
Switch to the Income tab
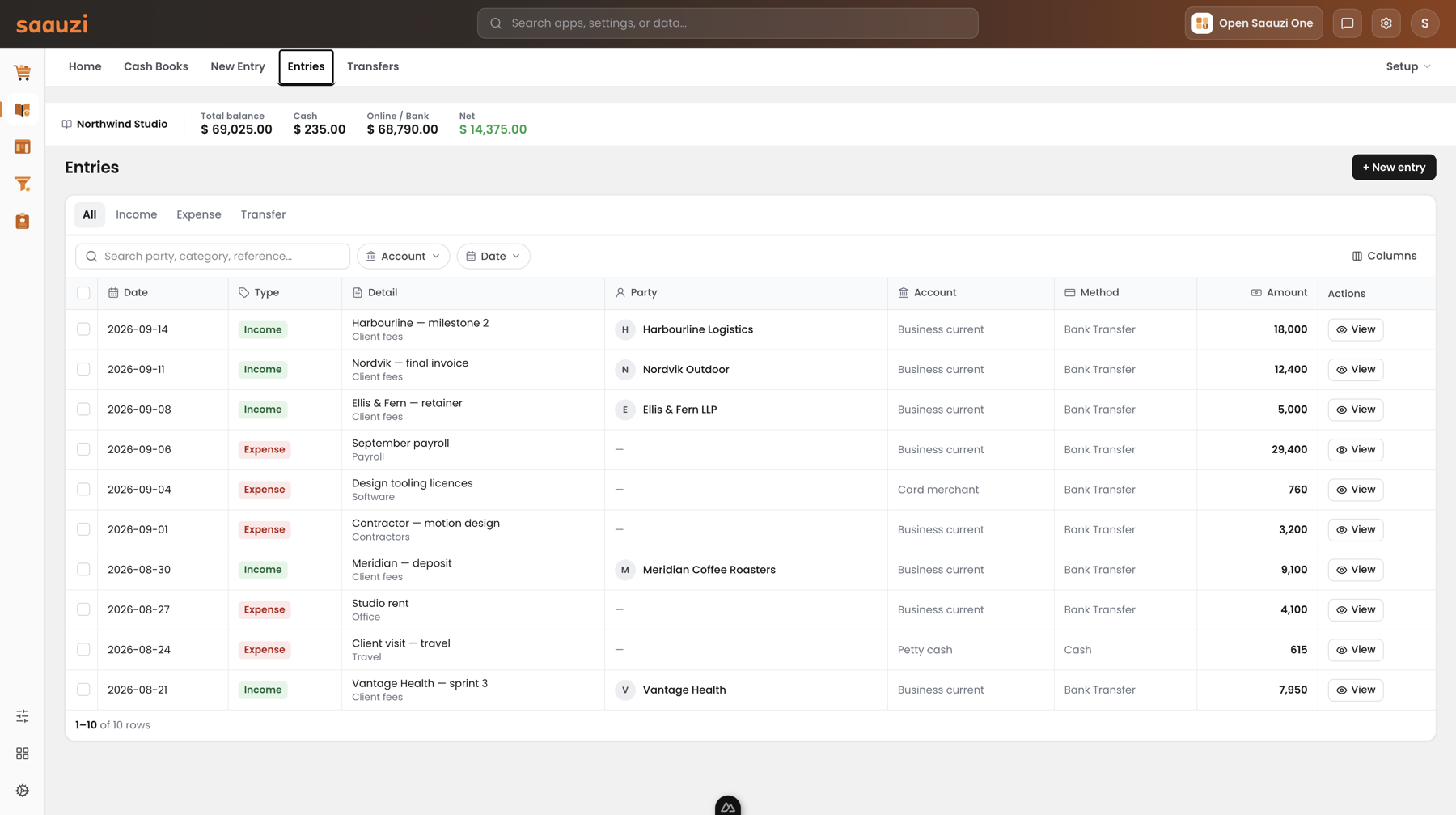pos(137,214)
